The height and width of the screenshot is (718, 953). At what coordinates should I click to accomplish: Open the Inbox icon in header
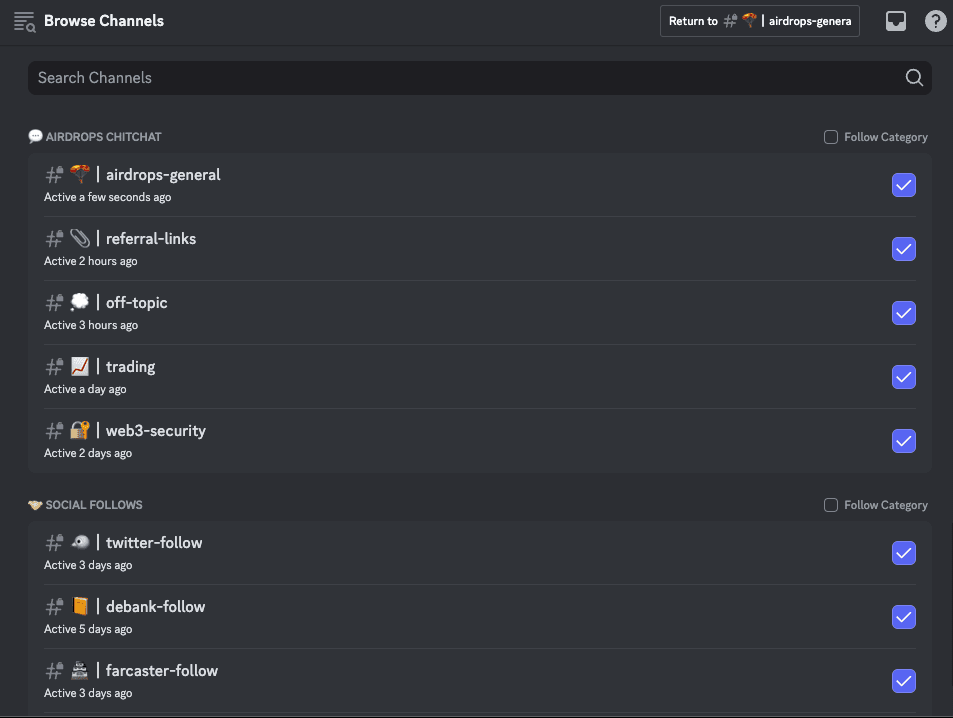895,21
